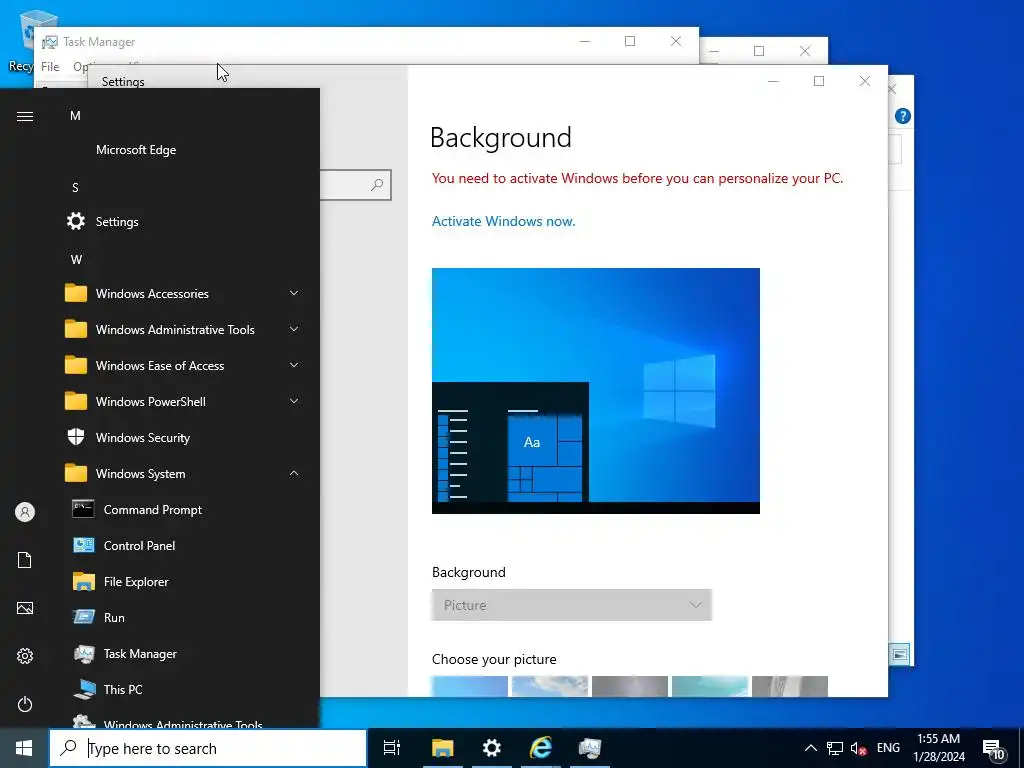Minimize the Task Manager window
1024x768 pixels.
click(584, 41)
